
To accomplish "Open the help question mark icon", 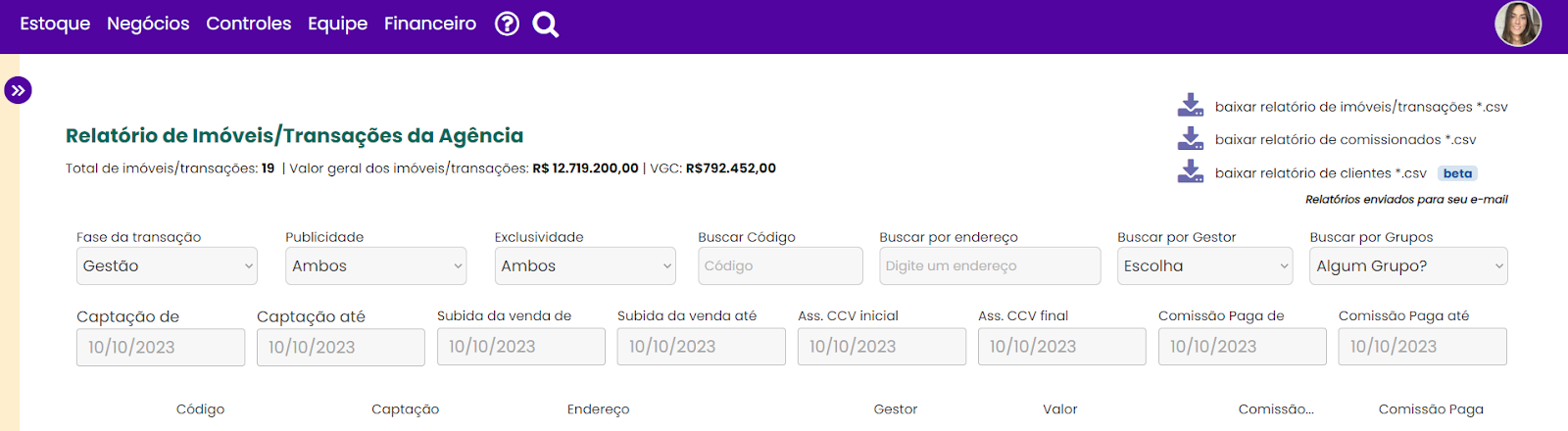I will (507, 24).
